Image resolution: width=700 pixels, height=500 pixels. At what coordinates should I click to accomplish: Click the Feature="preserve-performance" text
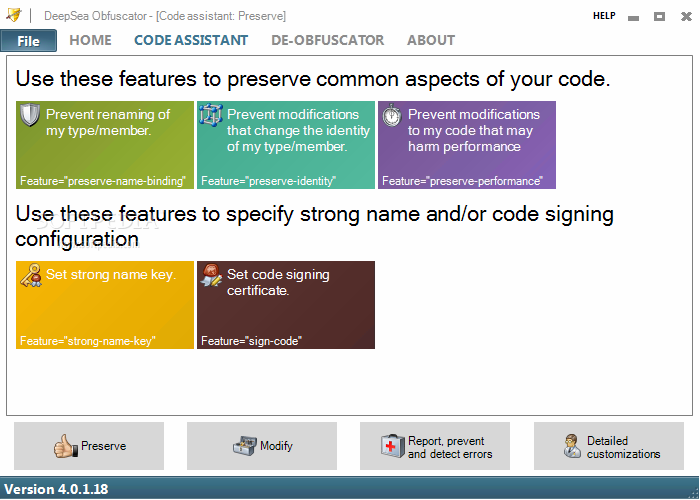pyautogui.click(x=462, y=181)
